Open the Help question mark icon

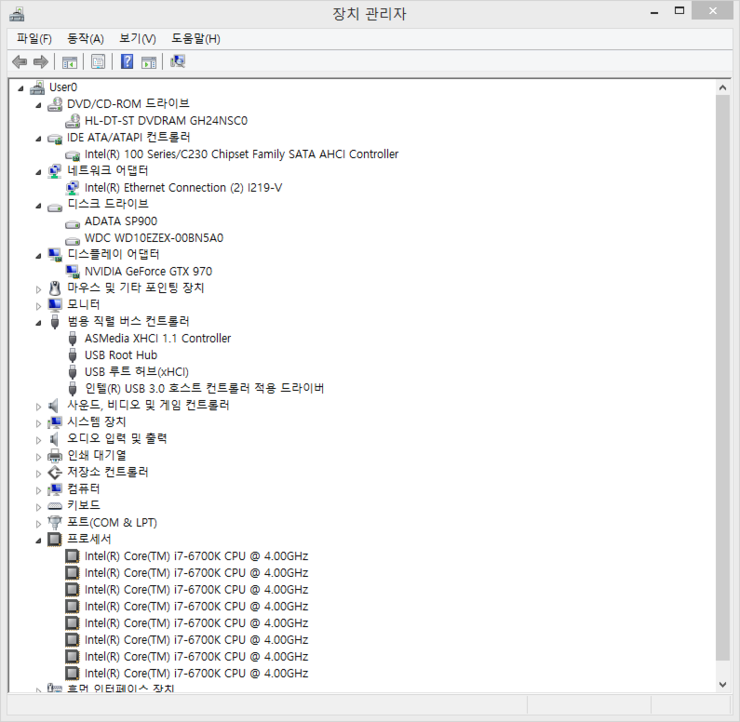pyautogui.click(x=127, y=62)
